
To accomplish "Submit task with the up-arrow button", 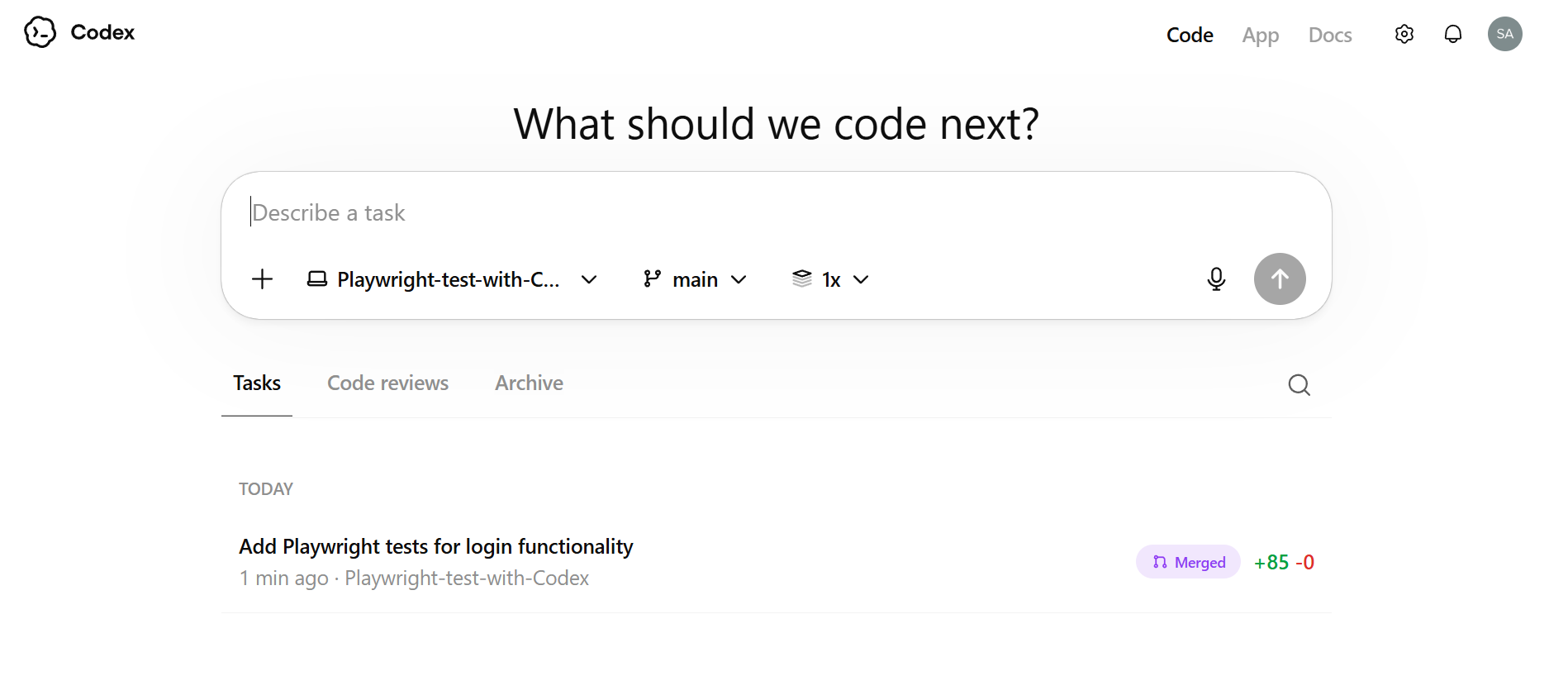I will coord(1279,279).
